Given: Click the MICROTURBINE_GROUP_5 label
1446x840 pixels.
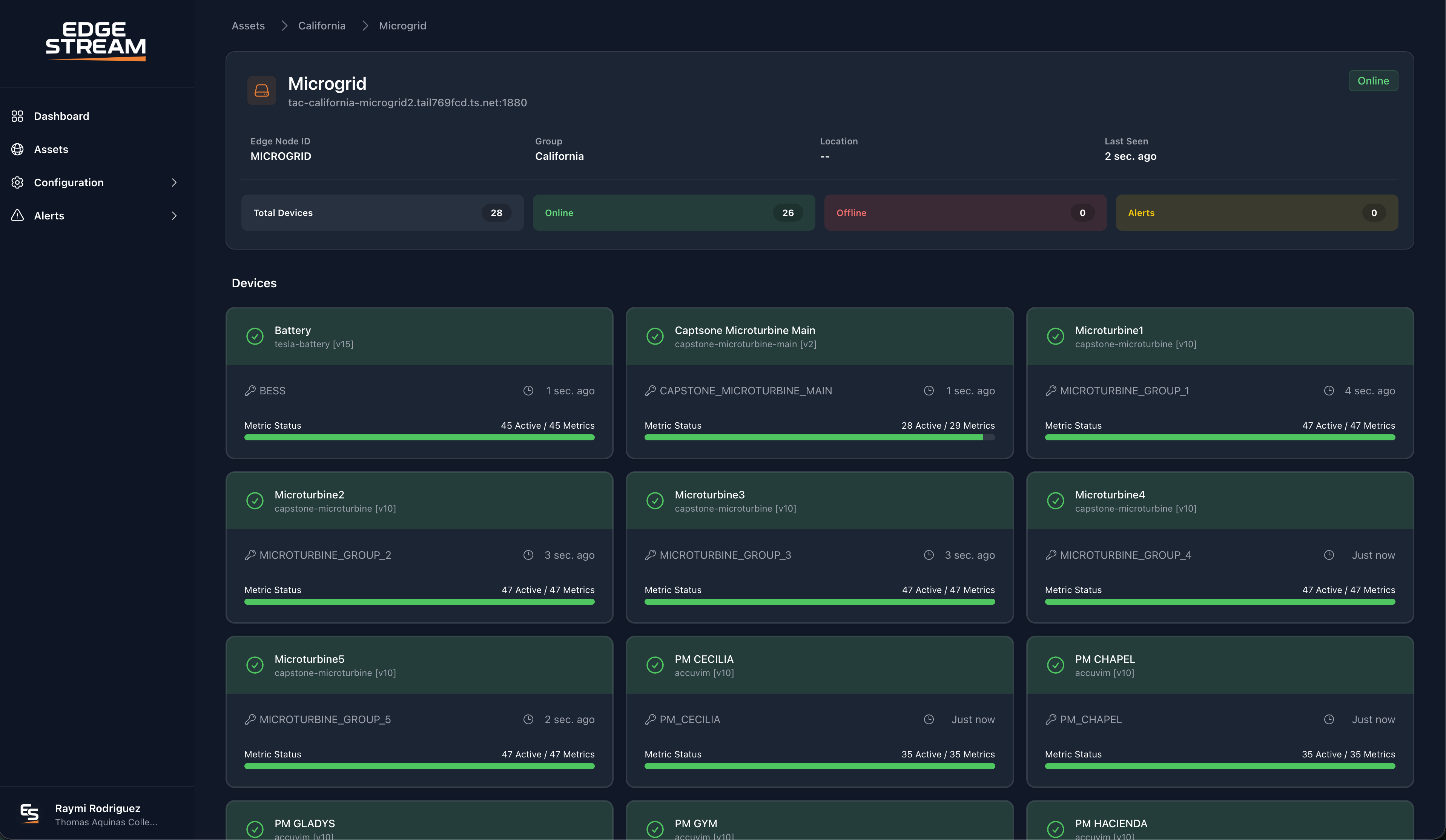Looking at the screenshot, I should click(x=325, y=719).
